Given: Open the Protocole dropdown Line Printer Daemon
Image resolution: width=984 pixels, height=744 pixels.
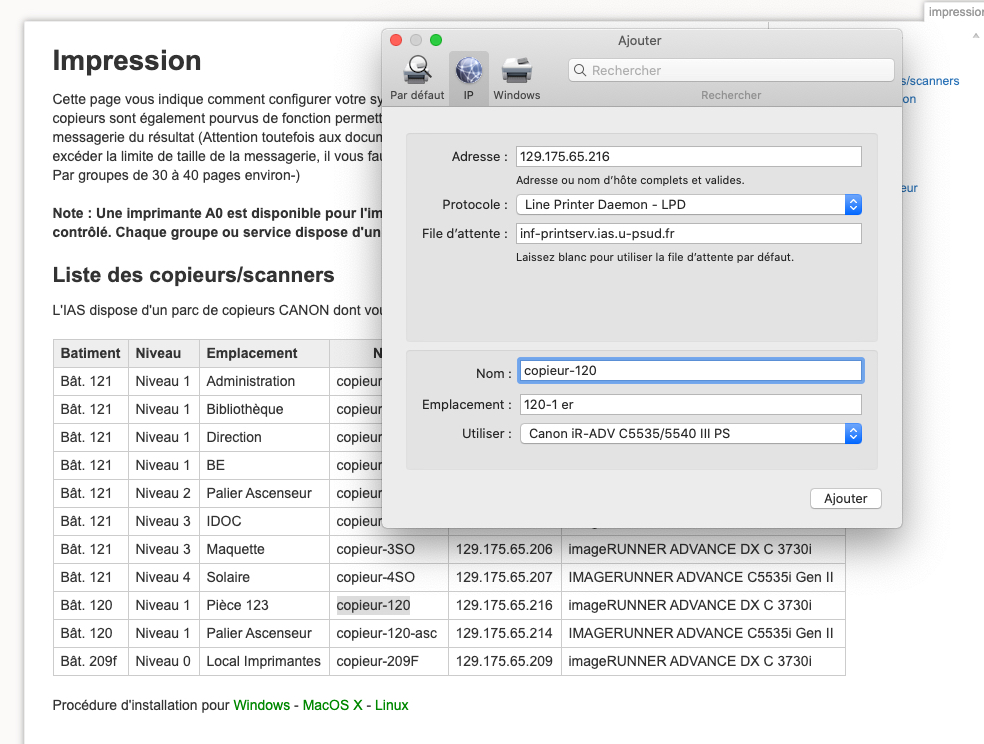Looking at the screenshot, I should pyautogui.click(x=688, y=205).
